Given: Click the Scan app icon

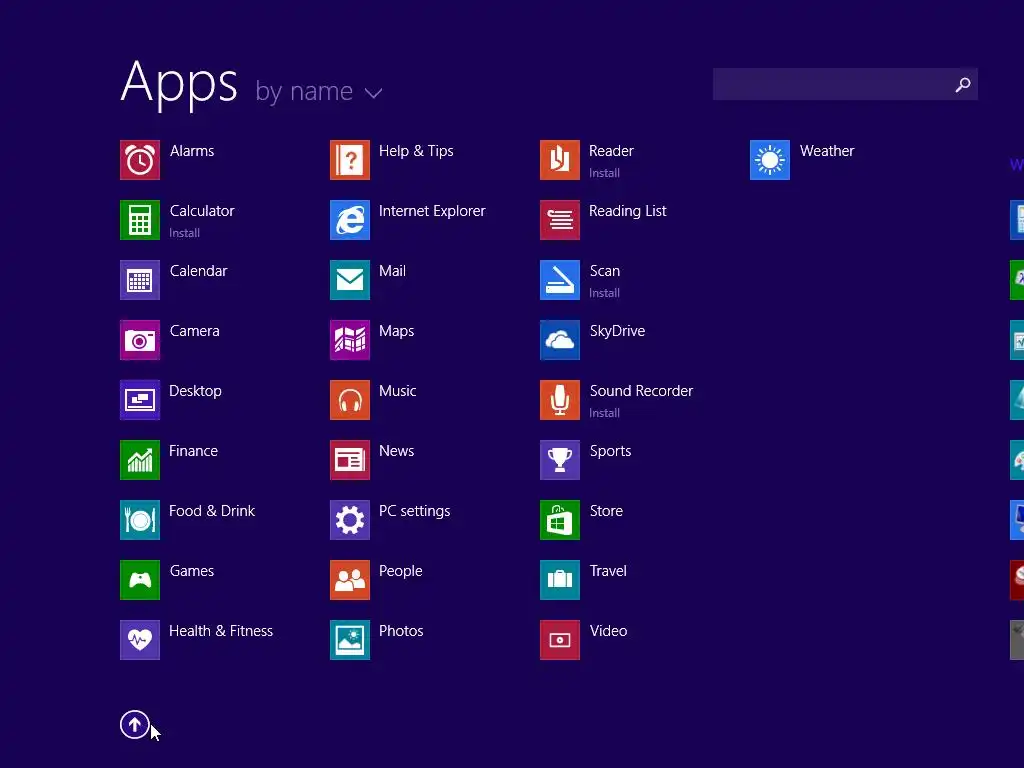Looking at the screenshot, I should click(x=560, y=280).
